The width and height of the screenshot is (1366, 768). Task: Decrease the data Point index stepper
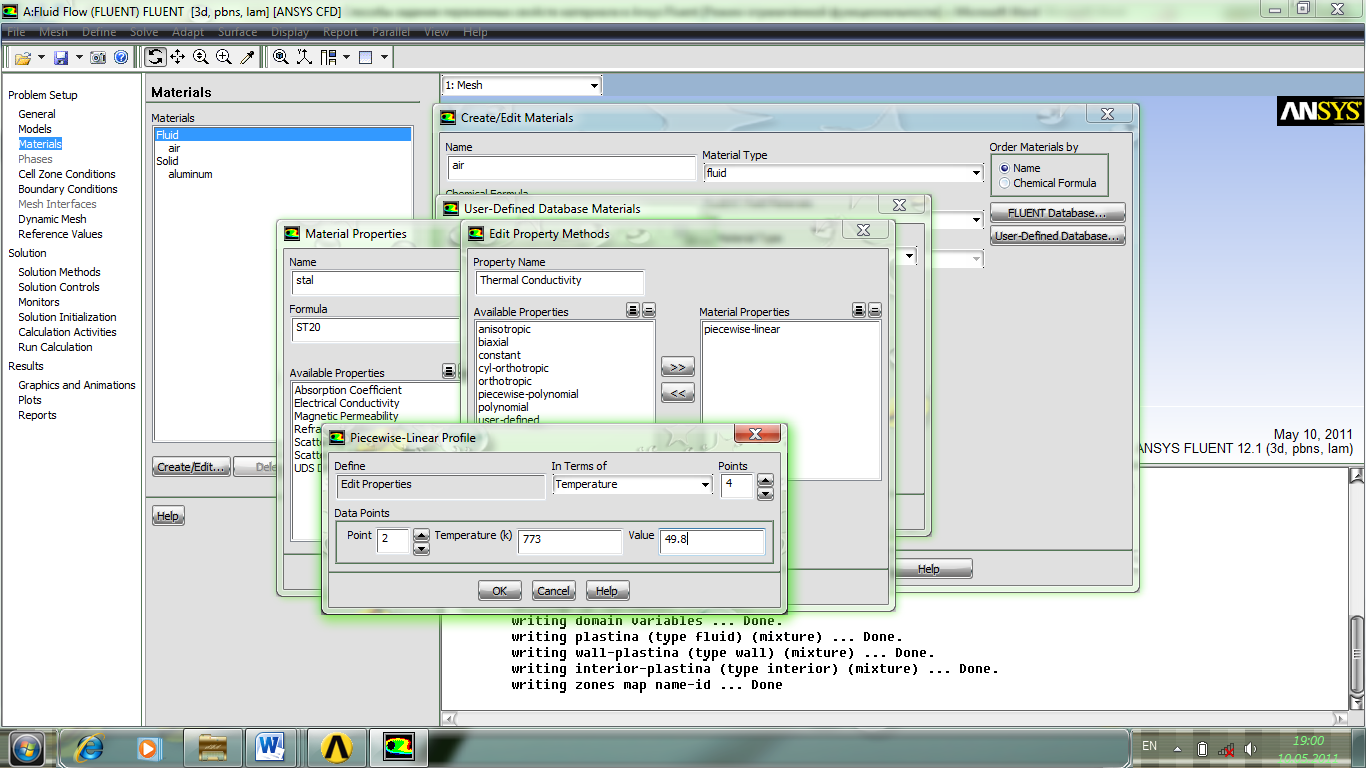421,548
